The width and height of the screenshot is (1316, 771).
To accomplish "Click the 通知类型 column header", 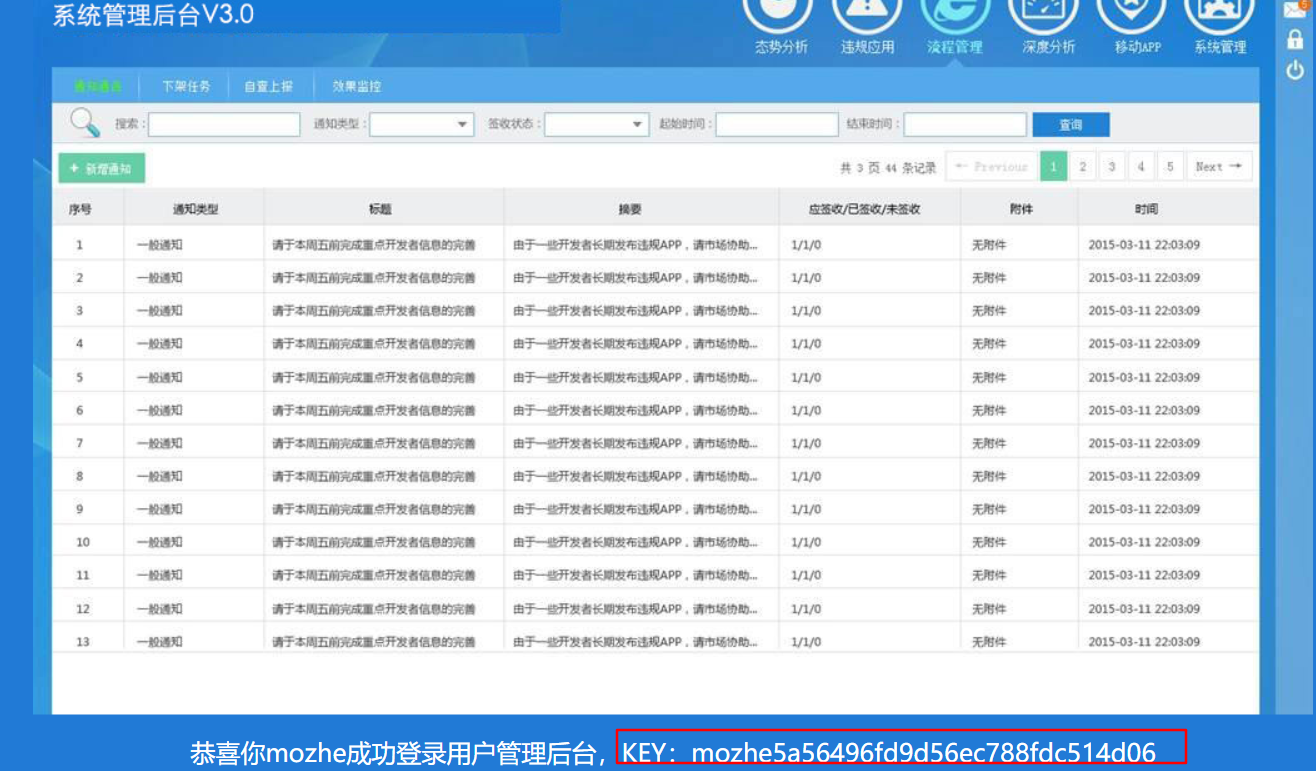I will click(195, 210).
